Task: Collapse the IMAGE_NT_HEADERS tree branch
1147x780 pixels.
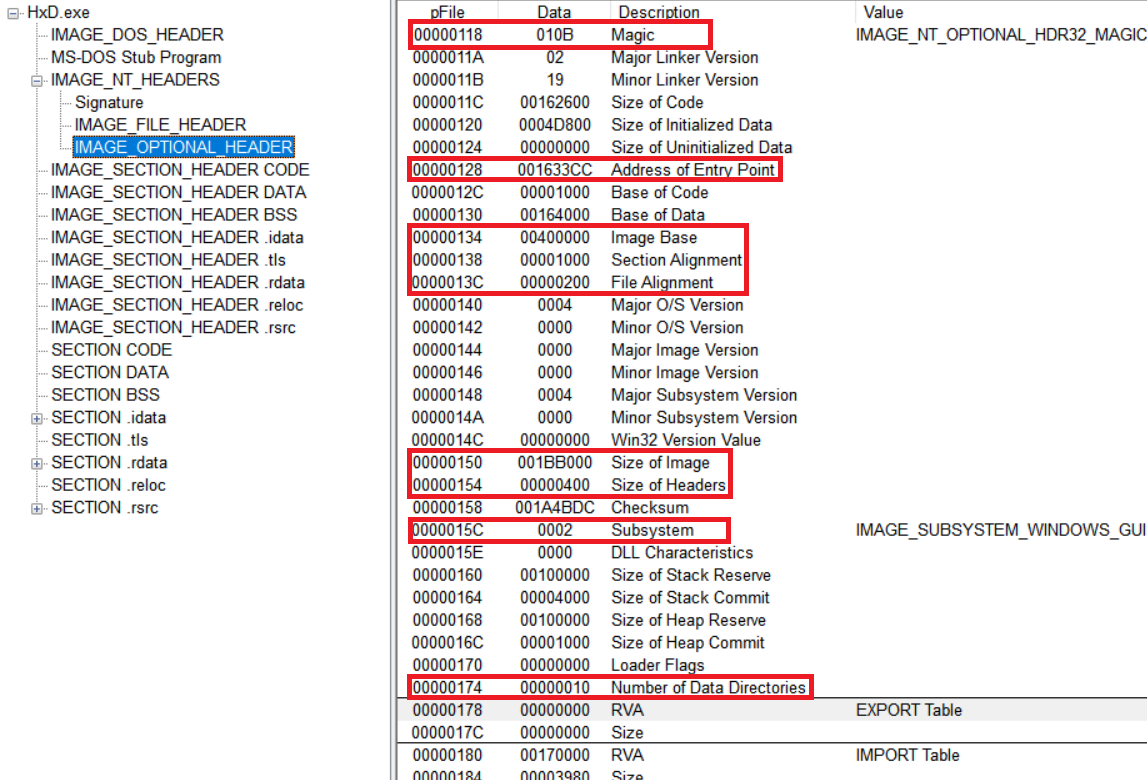Action: [x=37, y=80]
